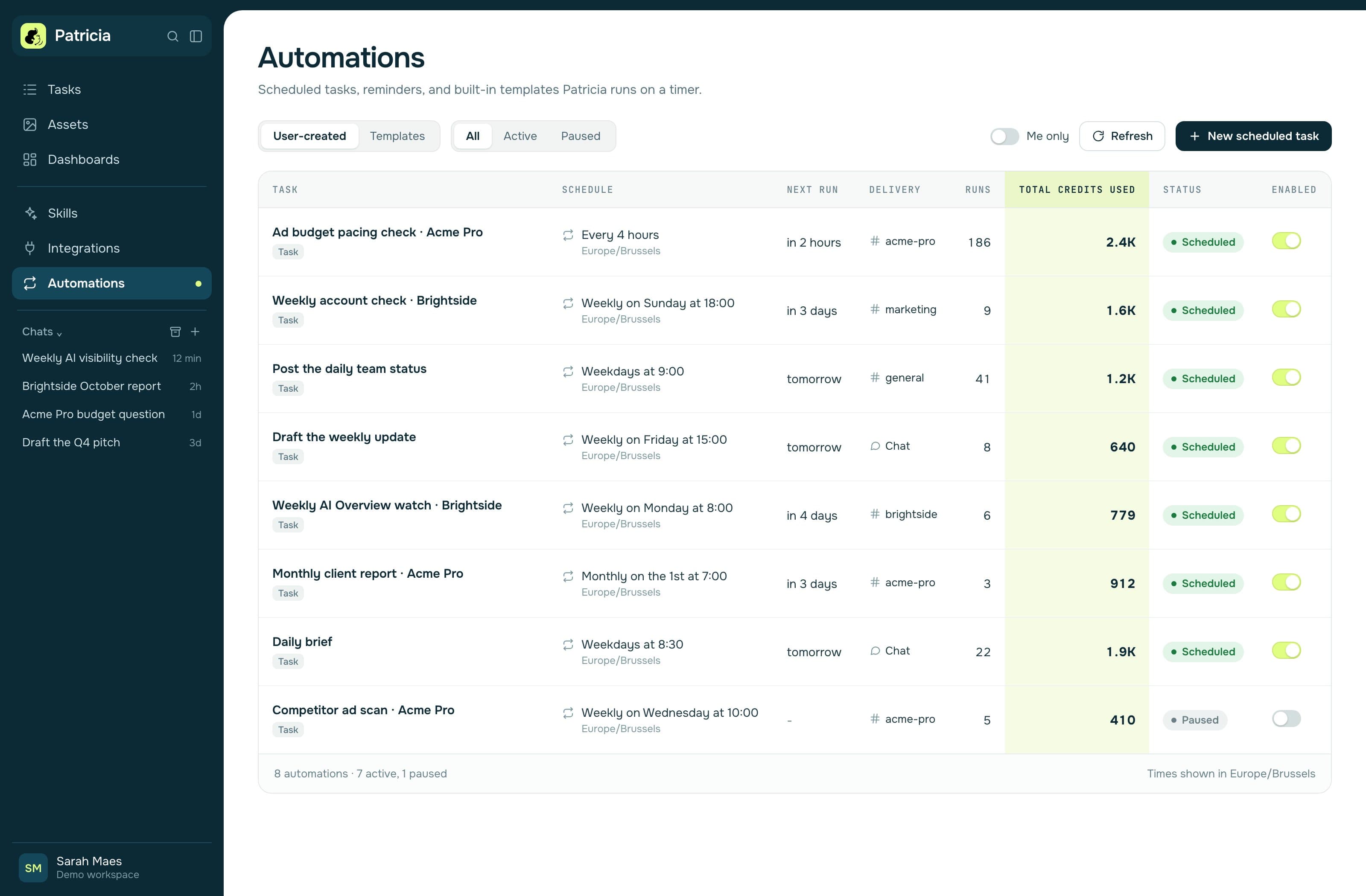Click the Automations loop icon in sidebar

pyautogui.click(x=30, y=283)
